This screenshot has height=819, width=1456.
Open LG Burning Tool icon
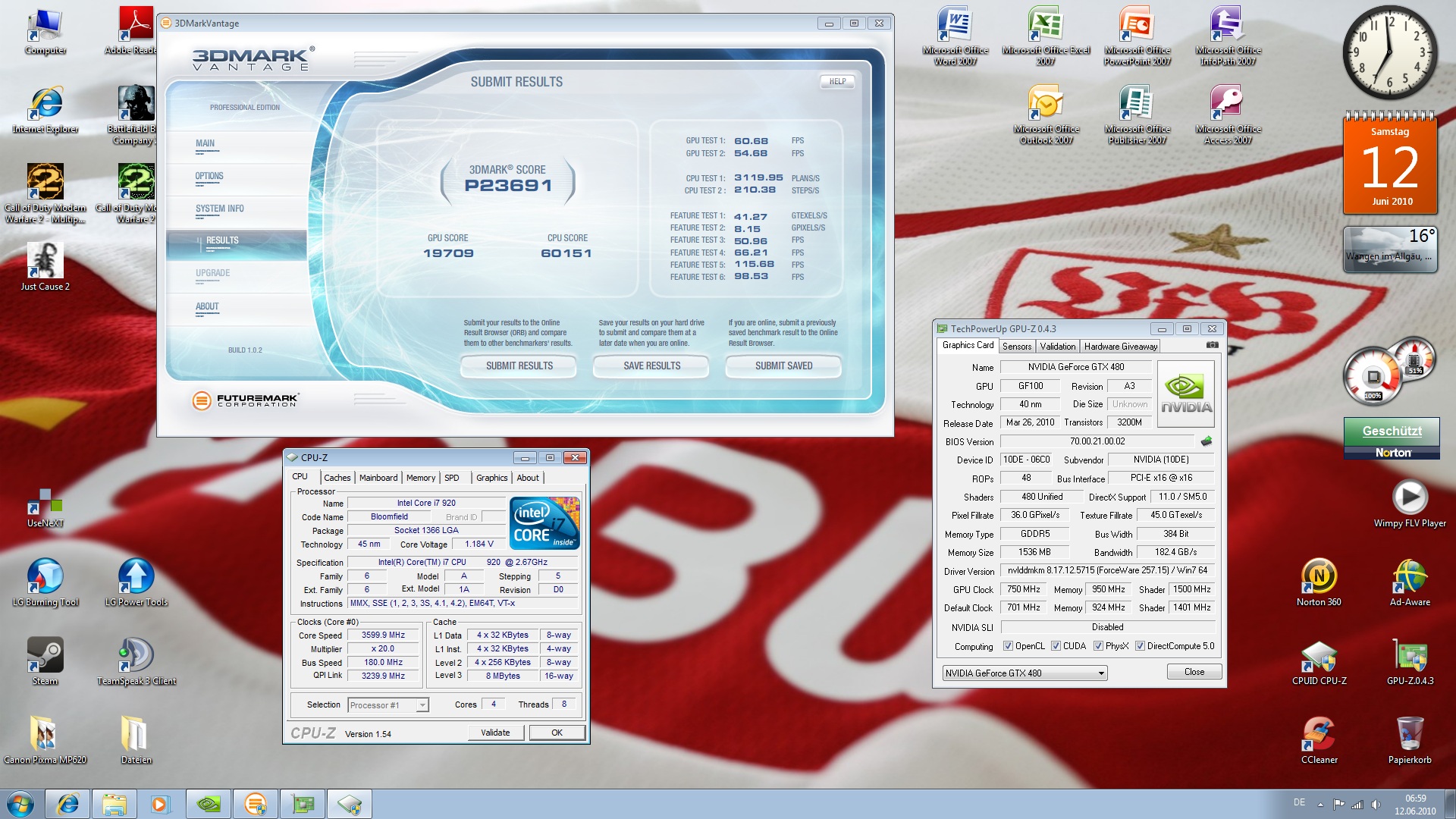point(45,582)
